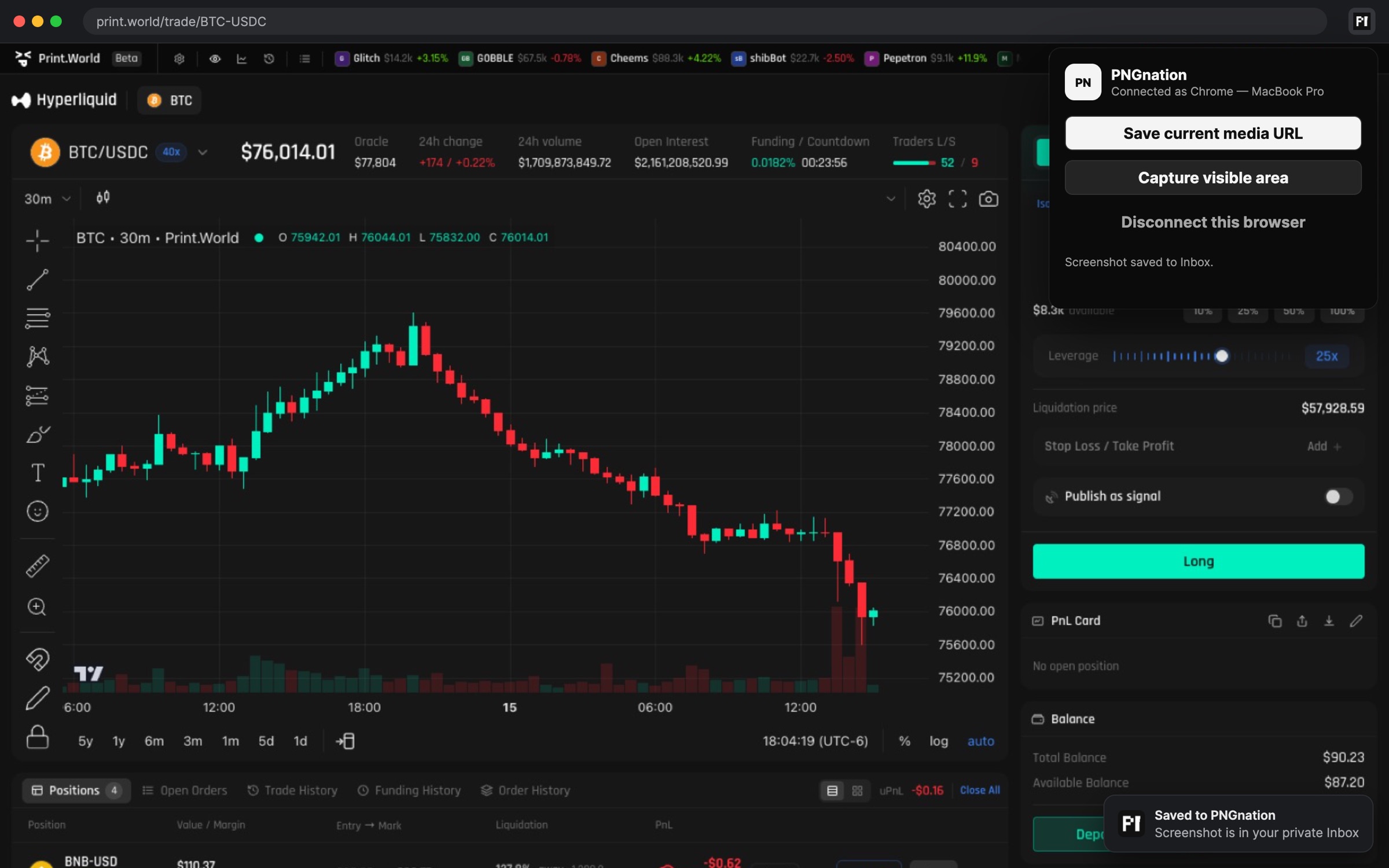Open the Order History tab
The height and width of the screenshot is (868, 1389).
click(526, 790)
